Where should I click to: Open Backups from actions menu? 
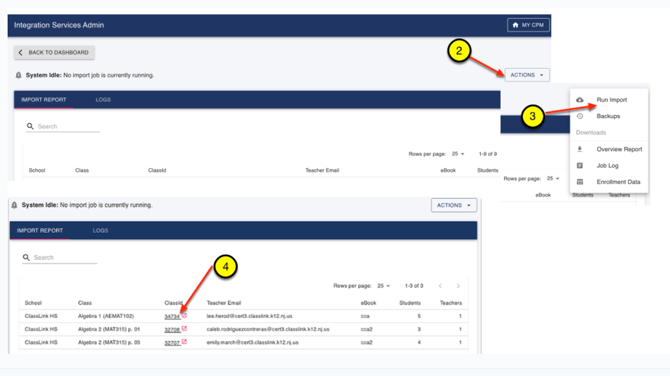608,116
